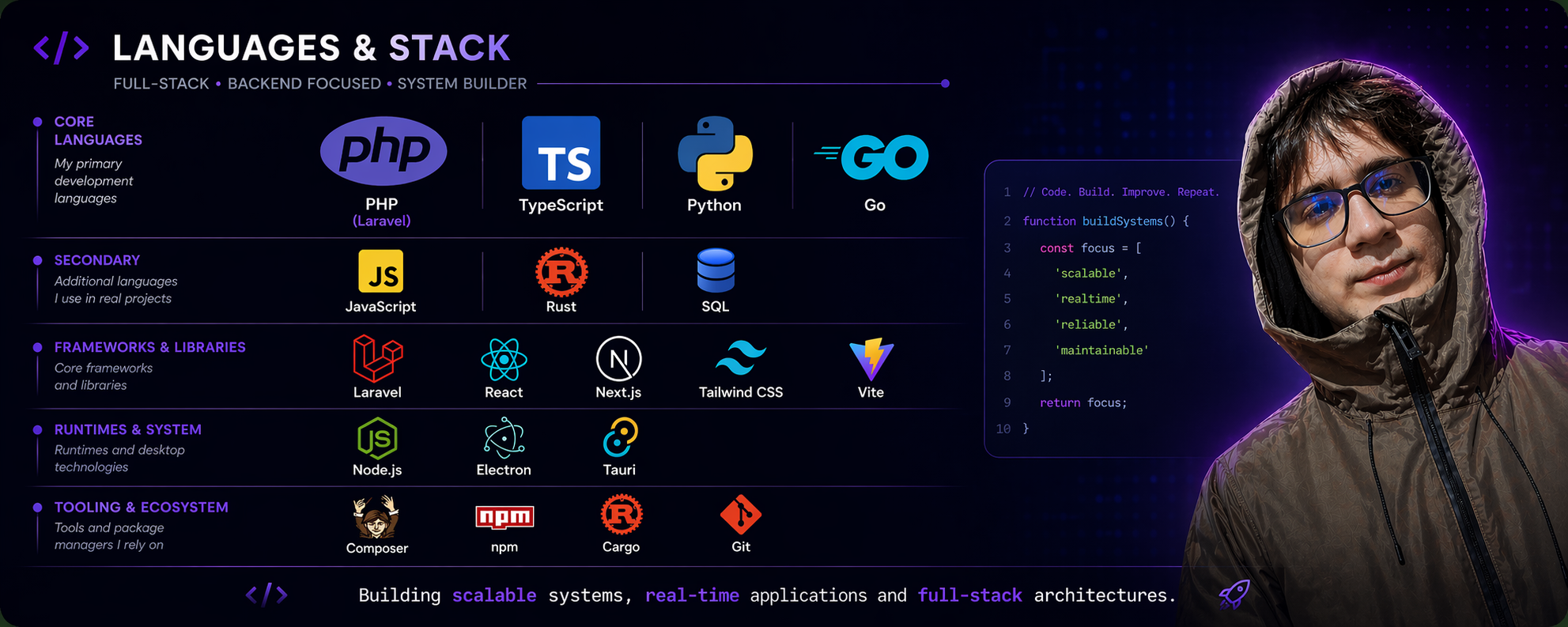Click 'Additional languages I use in real projects'
Screen dimensions: 1568x627
115,289
